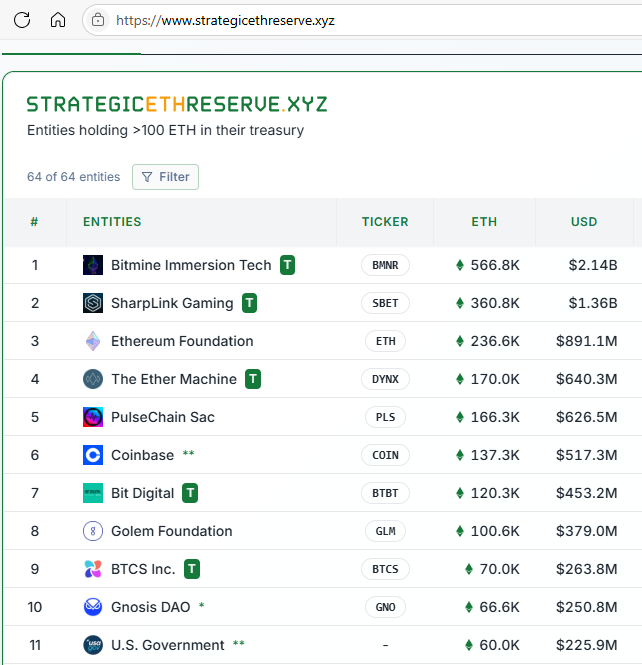Click the '64 of 64 entities' count

pos(74,177)
